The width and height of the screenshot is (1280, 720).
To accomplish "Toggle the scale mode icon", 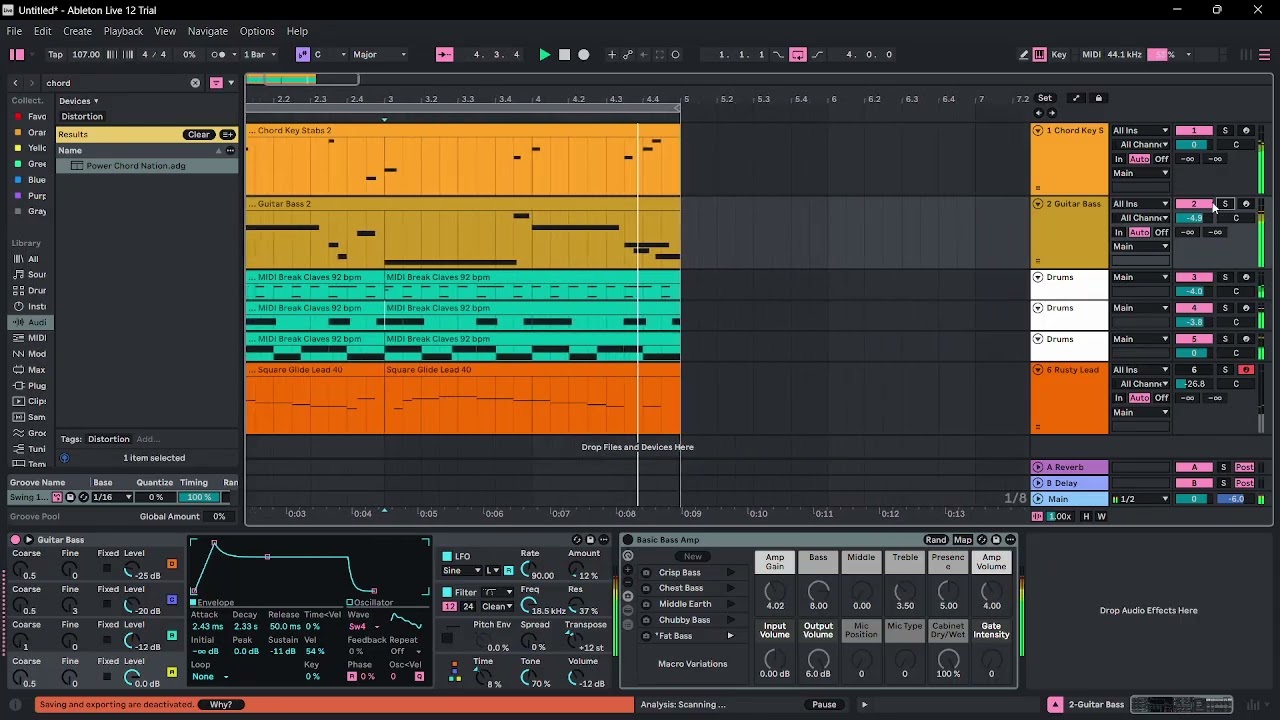I will point(302,55).
